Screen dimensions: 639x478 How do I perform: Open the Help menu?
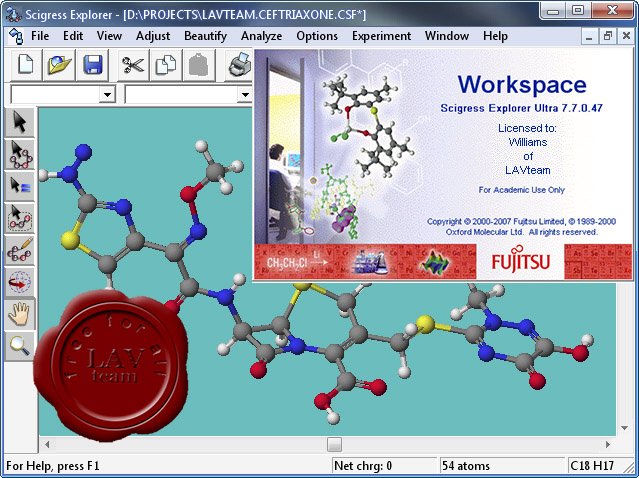click(x=495, y=36)
